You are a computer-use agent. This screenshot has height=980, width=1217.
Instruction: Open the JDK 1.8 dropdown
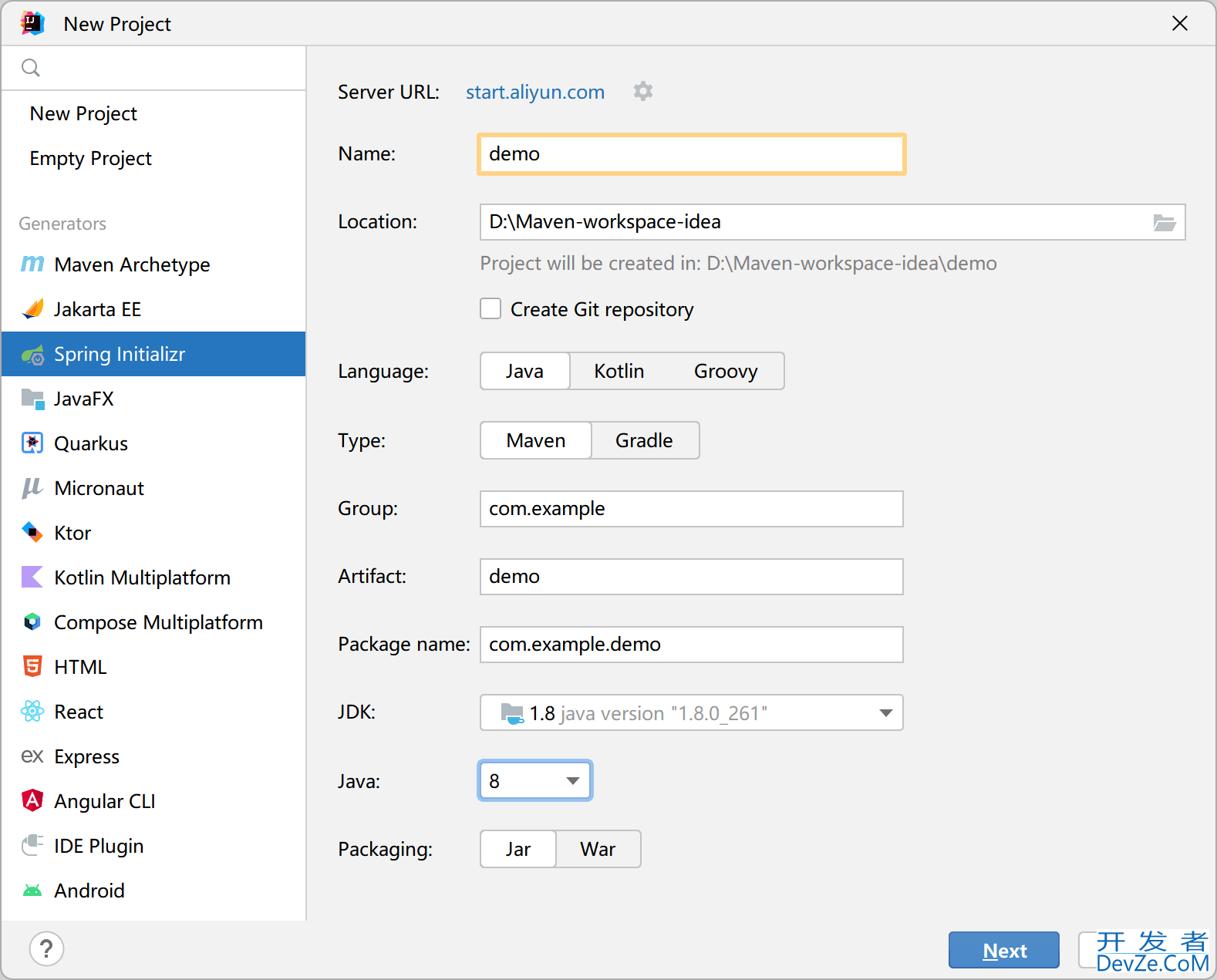coord(691,713)
